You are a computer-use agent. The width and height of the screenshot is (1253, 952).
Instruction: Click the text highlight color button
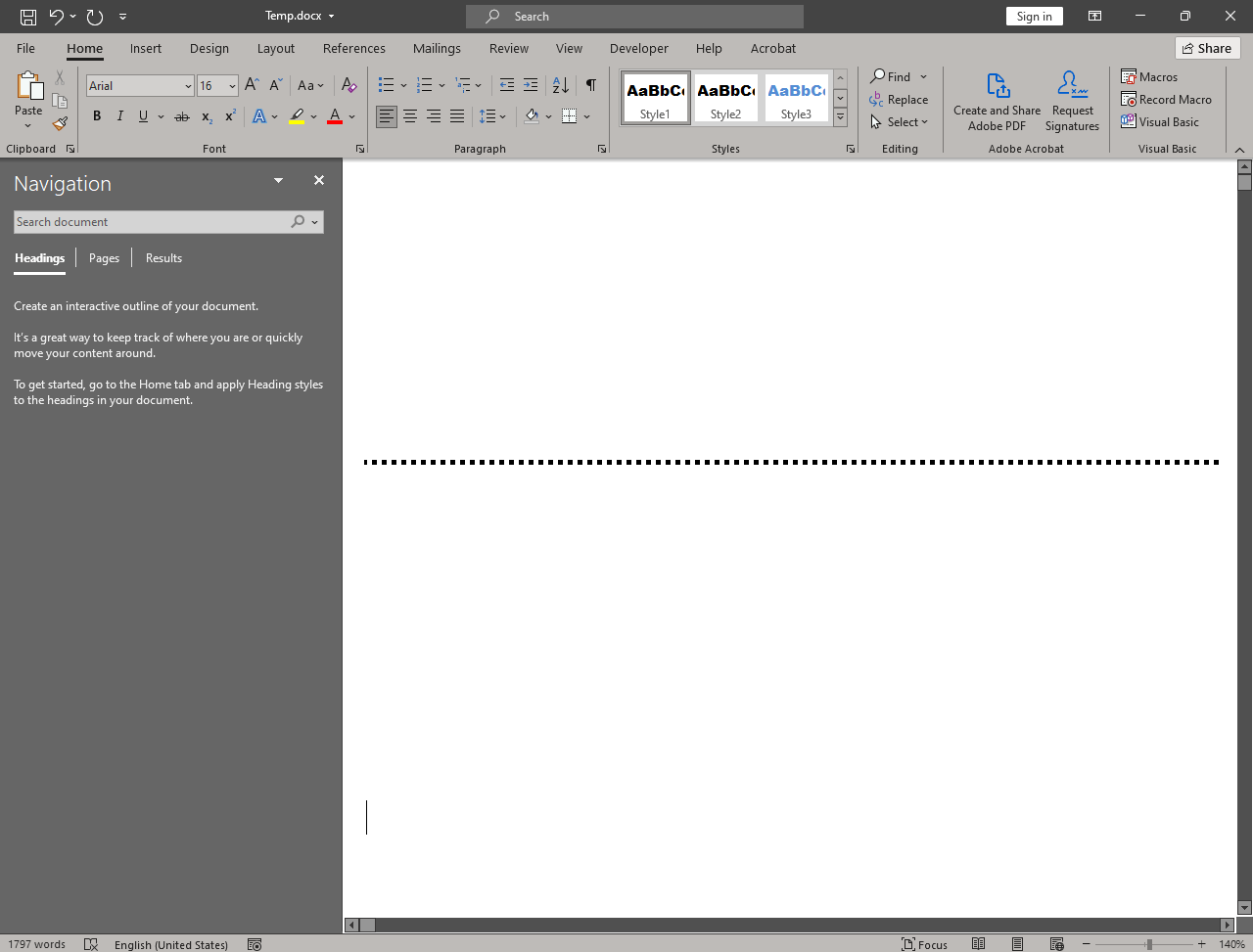[x=297, y=116]
